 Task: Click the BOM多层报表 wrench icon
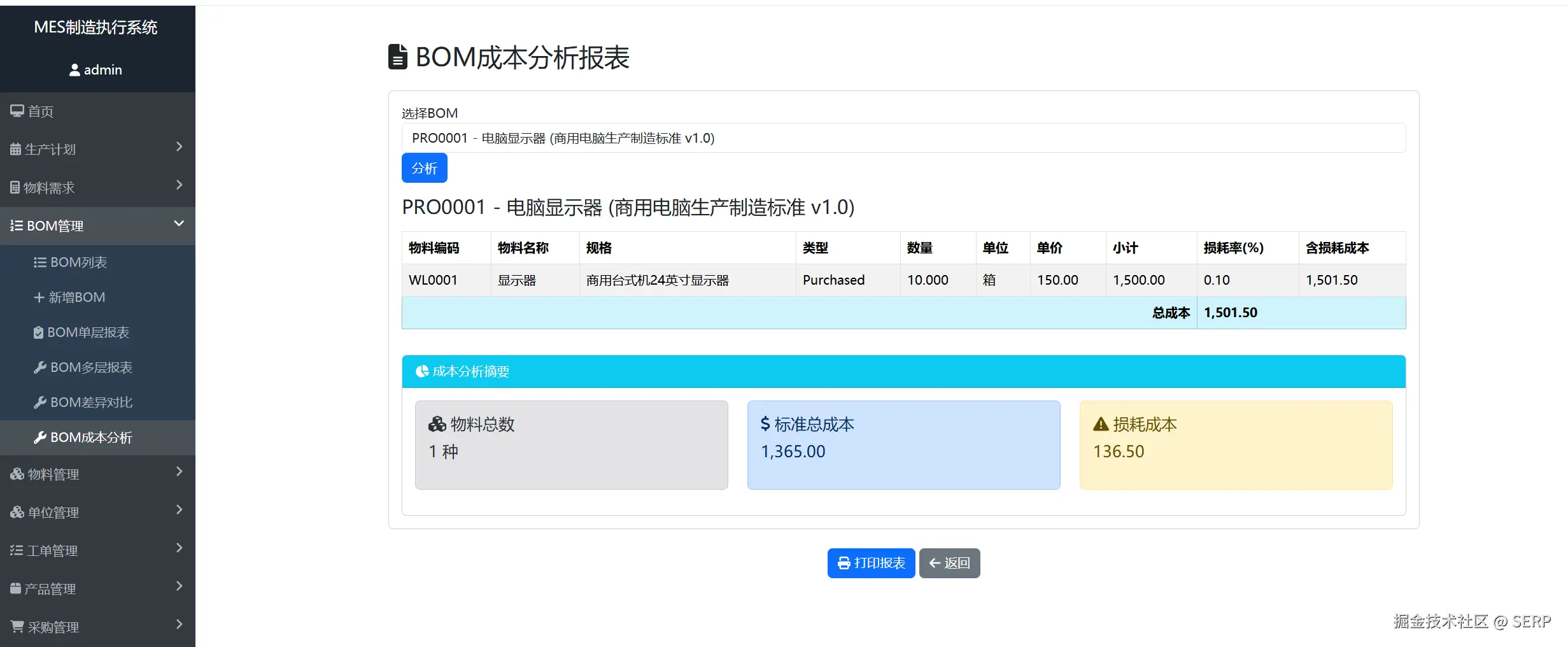click(x=40, y=367)
